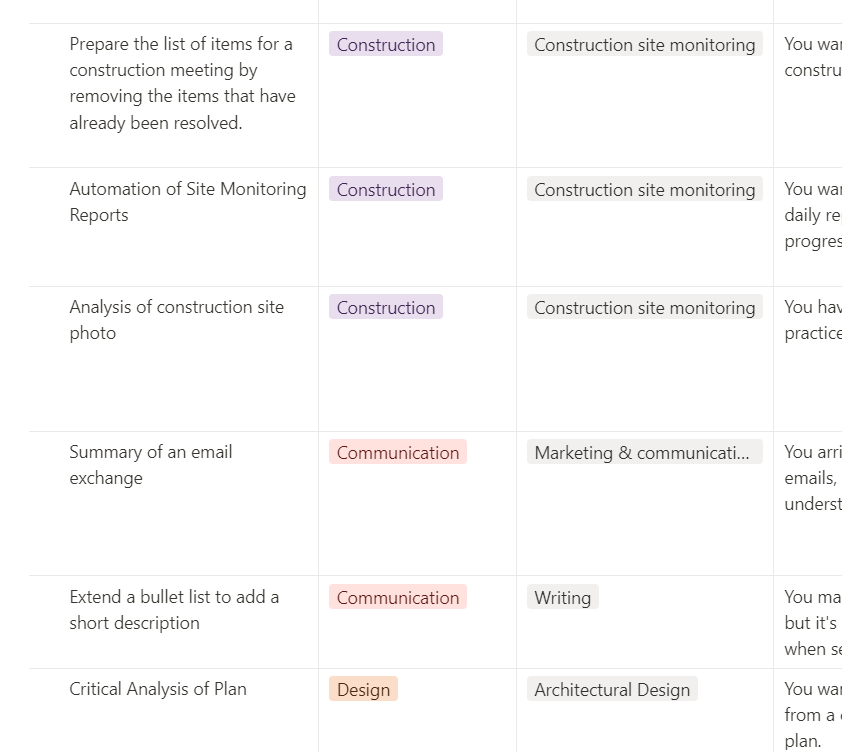Screen dimensions: 842x752
Task: Click the Architectural Design tag
Action: (612, 690)
